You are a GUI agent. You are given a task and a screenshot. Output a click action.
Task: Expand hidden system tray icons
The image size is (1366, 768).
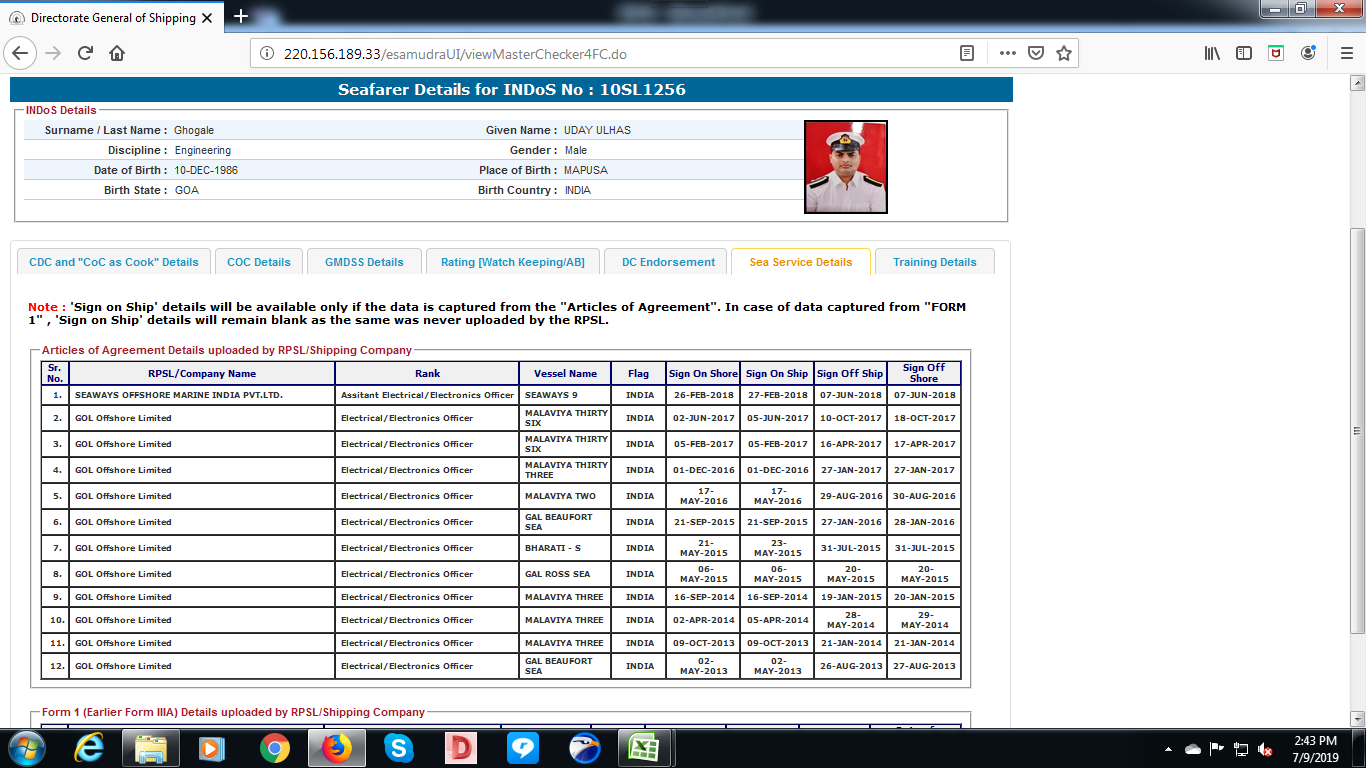click(x=1168, y=748)
